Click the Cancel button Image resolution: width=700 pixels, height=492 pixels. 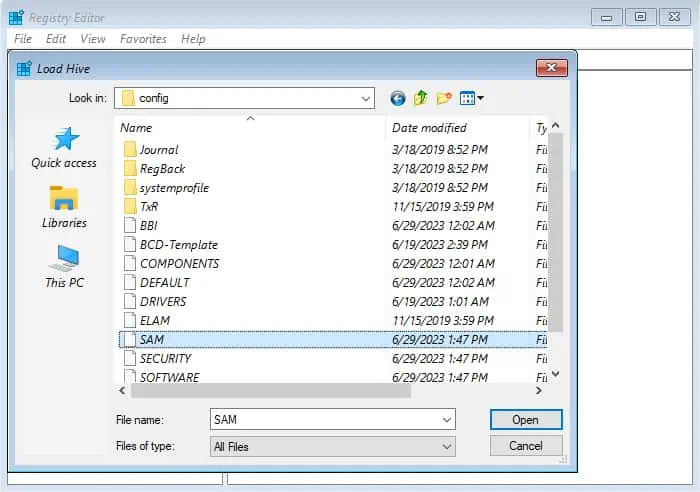526,446
